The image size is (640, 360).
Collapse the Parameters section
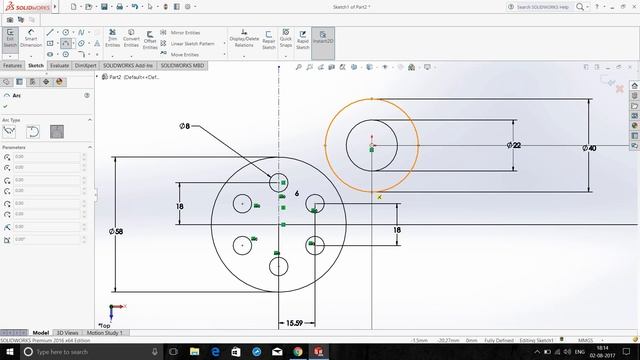90,147
